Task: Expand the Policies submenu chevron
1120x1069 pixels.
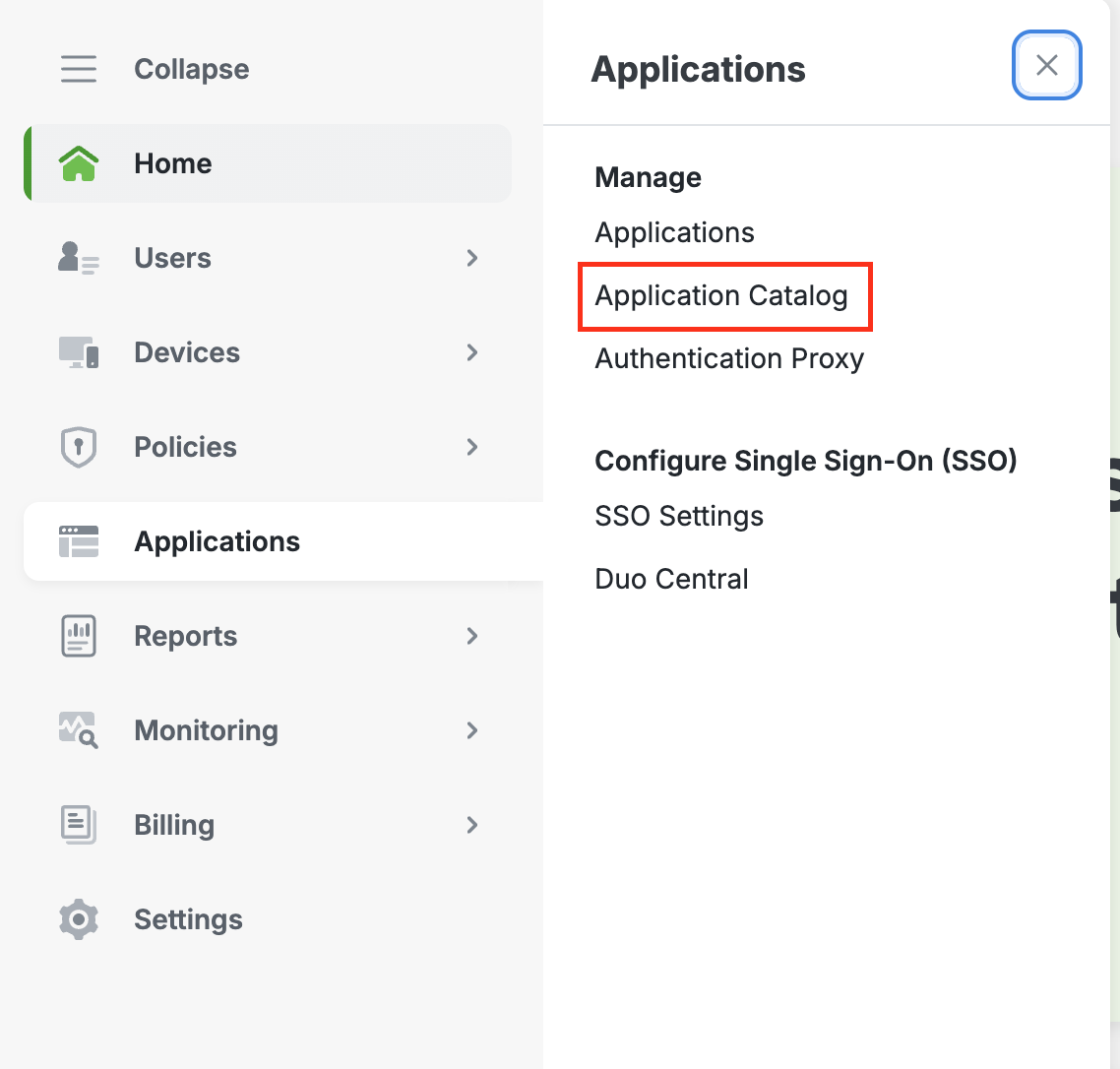Action: tap(472, 447)
